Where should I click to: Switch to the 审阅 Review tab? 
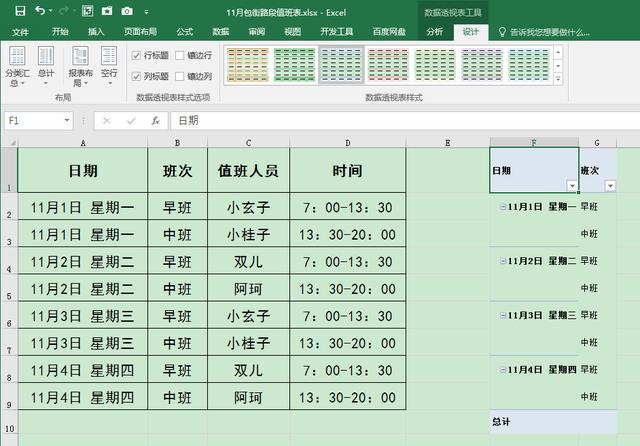point(257,32)
